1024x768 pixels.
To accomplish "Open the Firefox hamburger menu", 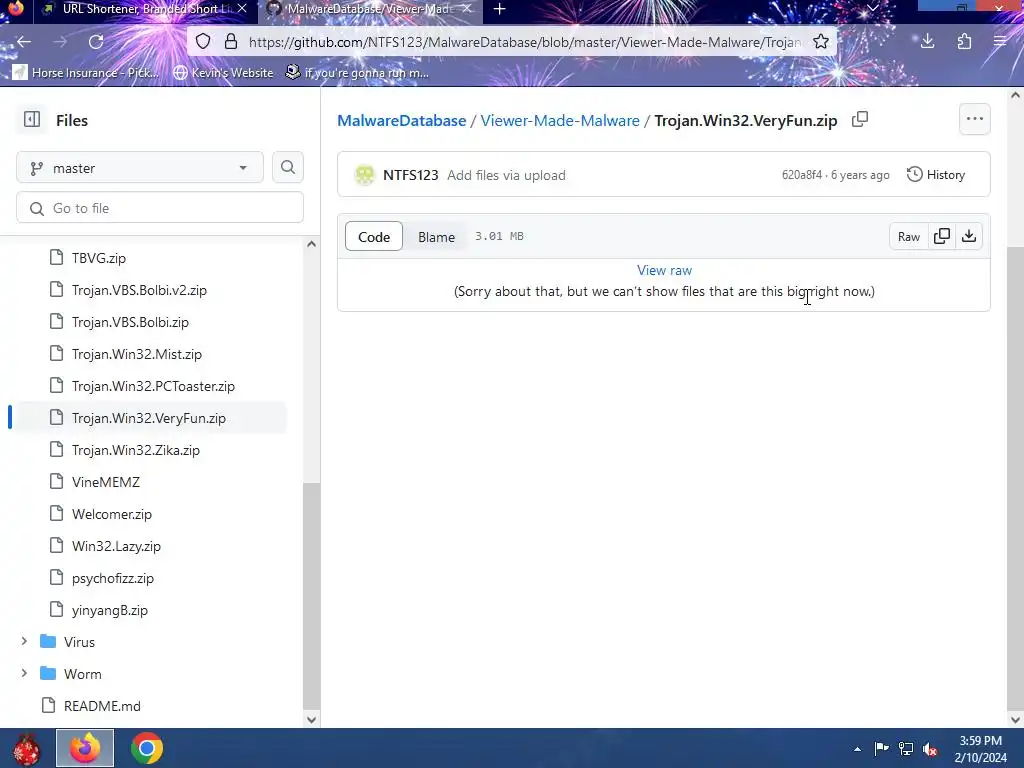I will [x=1000, y=42].
